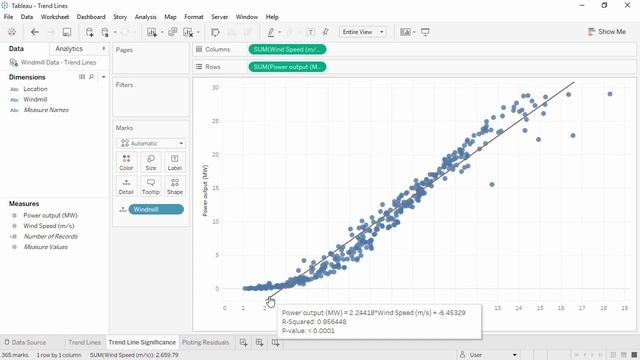This screenshot has width=640, height=360.
Task: Open the Map menu
Action: tap(170, 17)
